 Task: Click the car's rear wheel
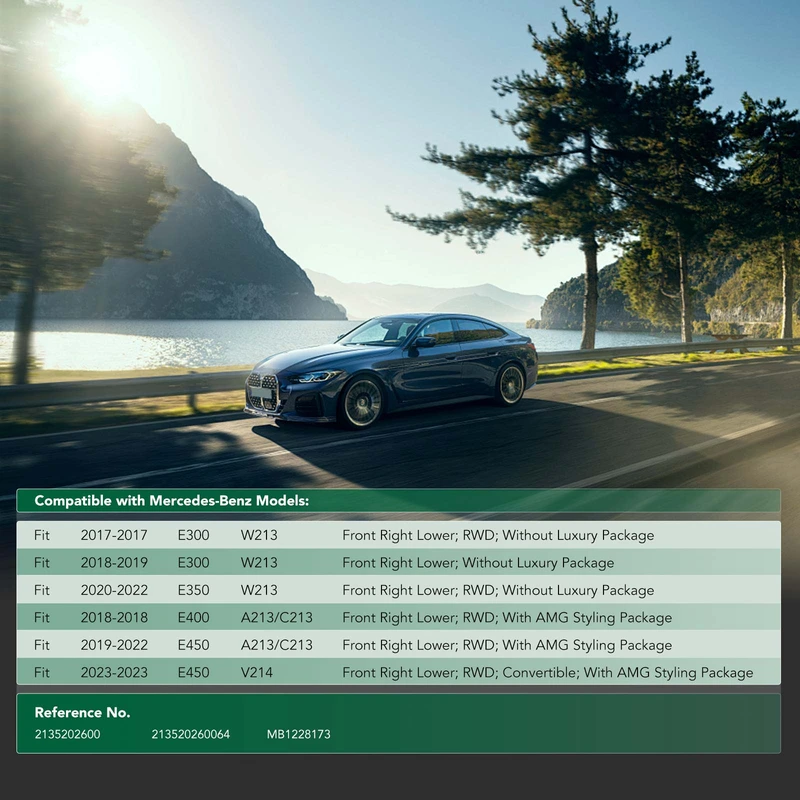click(x=510, y=384)
